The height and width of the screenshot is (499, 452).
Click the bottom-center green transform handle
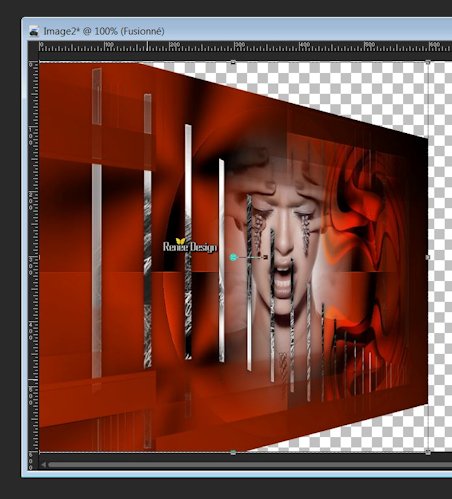coord(233,452)
